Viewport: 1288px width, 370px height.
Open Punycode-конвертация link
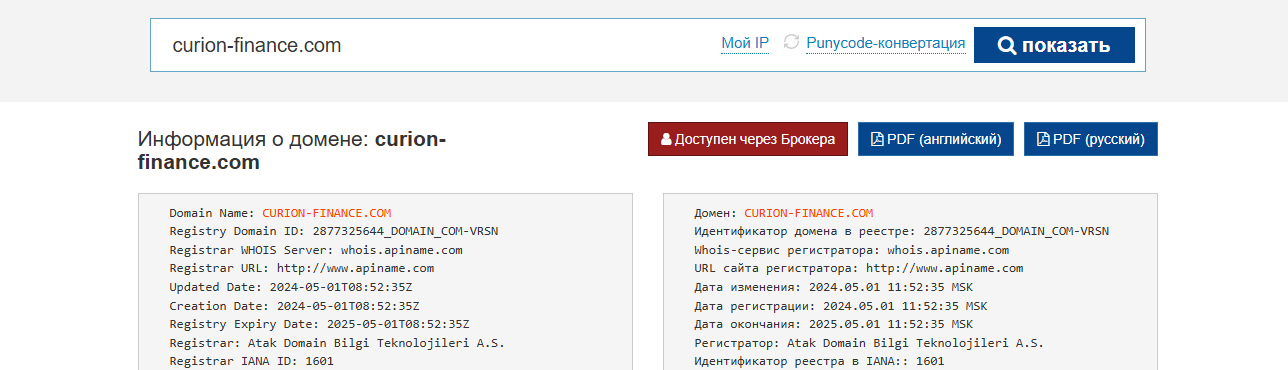coord(885,43)
